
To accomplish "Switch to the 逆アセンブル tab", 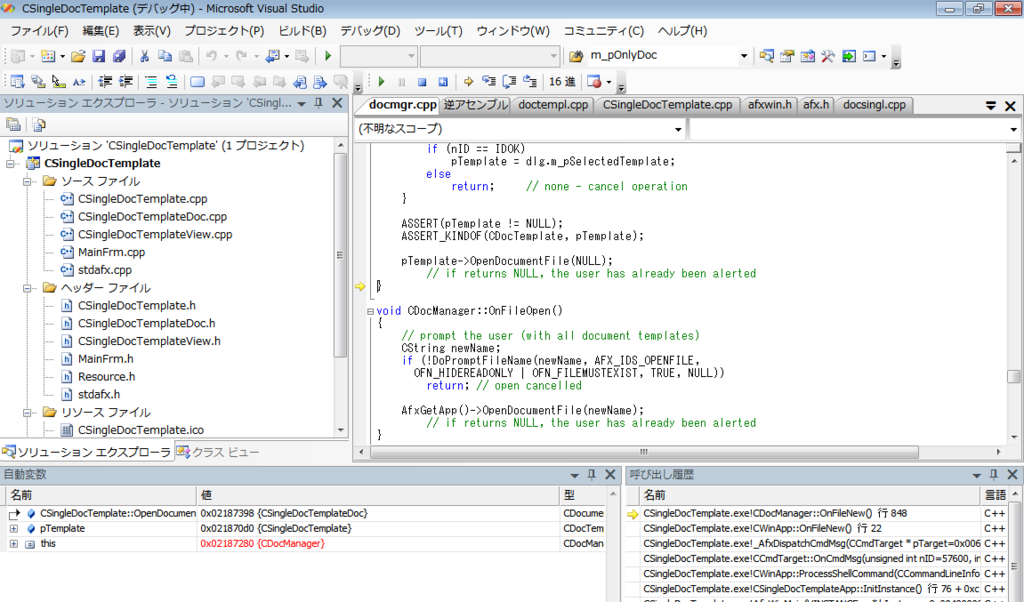I will click(x=475, y=104).
